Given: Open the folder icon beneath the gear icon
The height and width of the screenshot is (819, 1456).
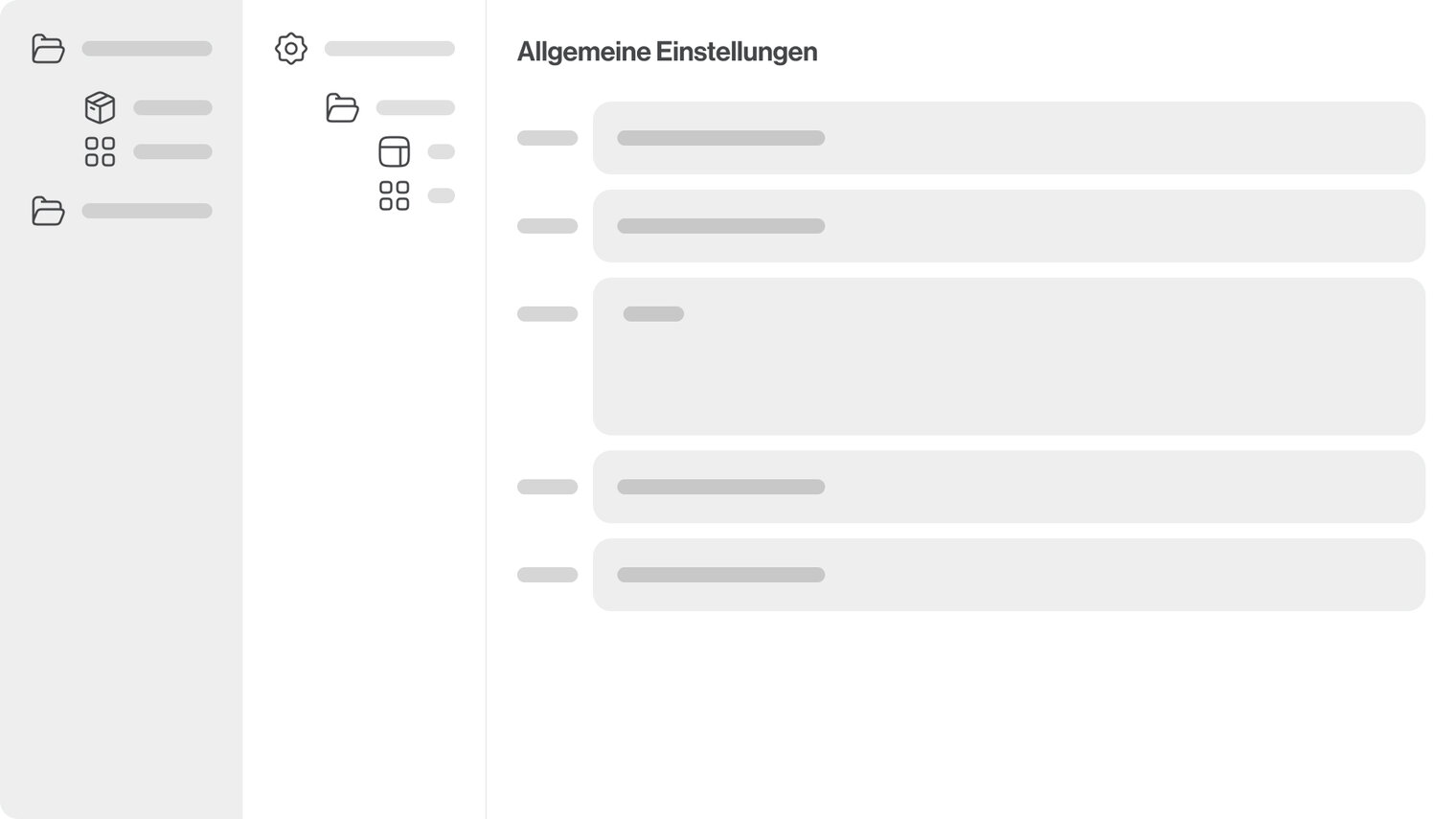Looking at the screenshot, I should (342, 107).
